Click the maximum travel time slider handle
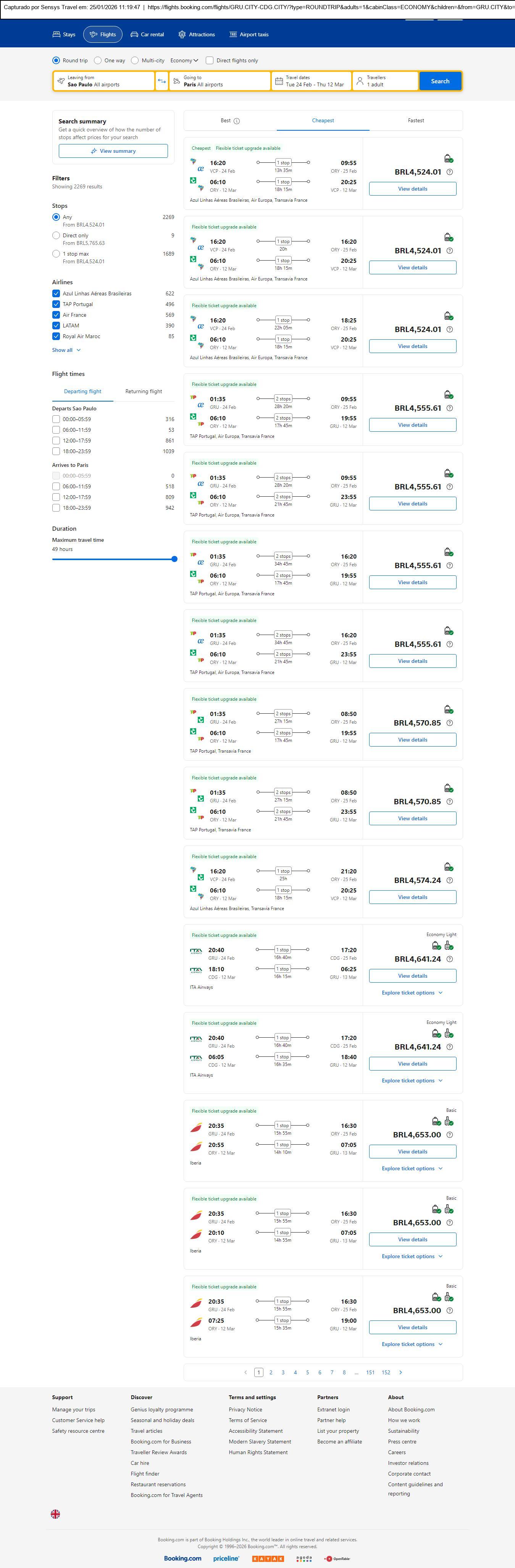Image resolution: width=515 pixels, height=1568 pixels. [174, 559]
